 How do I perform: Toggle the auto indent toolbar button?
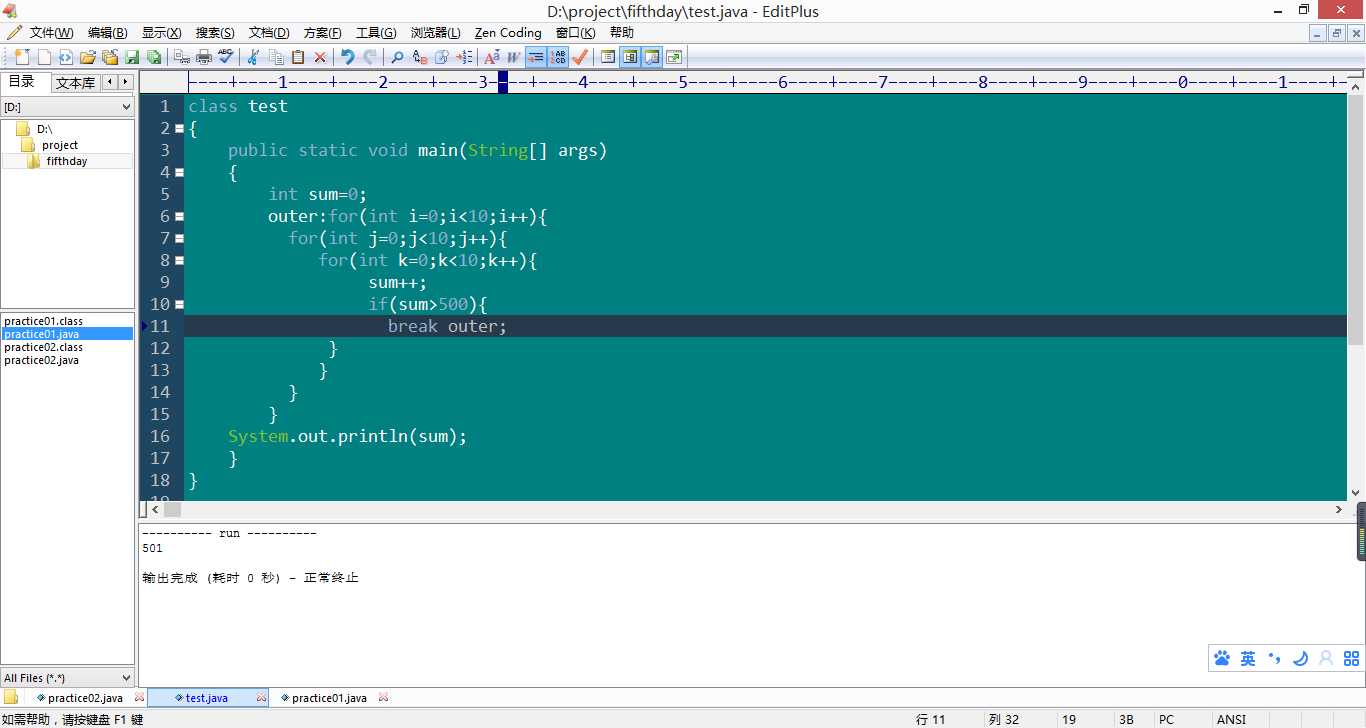pos(535,57)
